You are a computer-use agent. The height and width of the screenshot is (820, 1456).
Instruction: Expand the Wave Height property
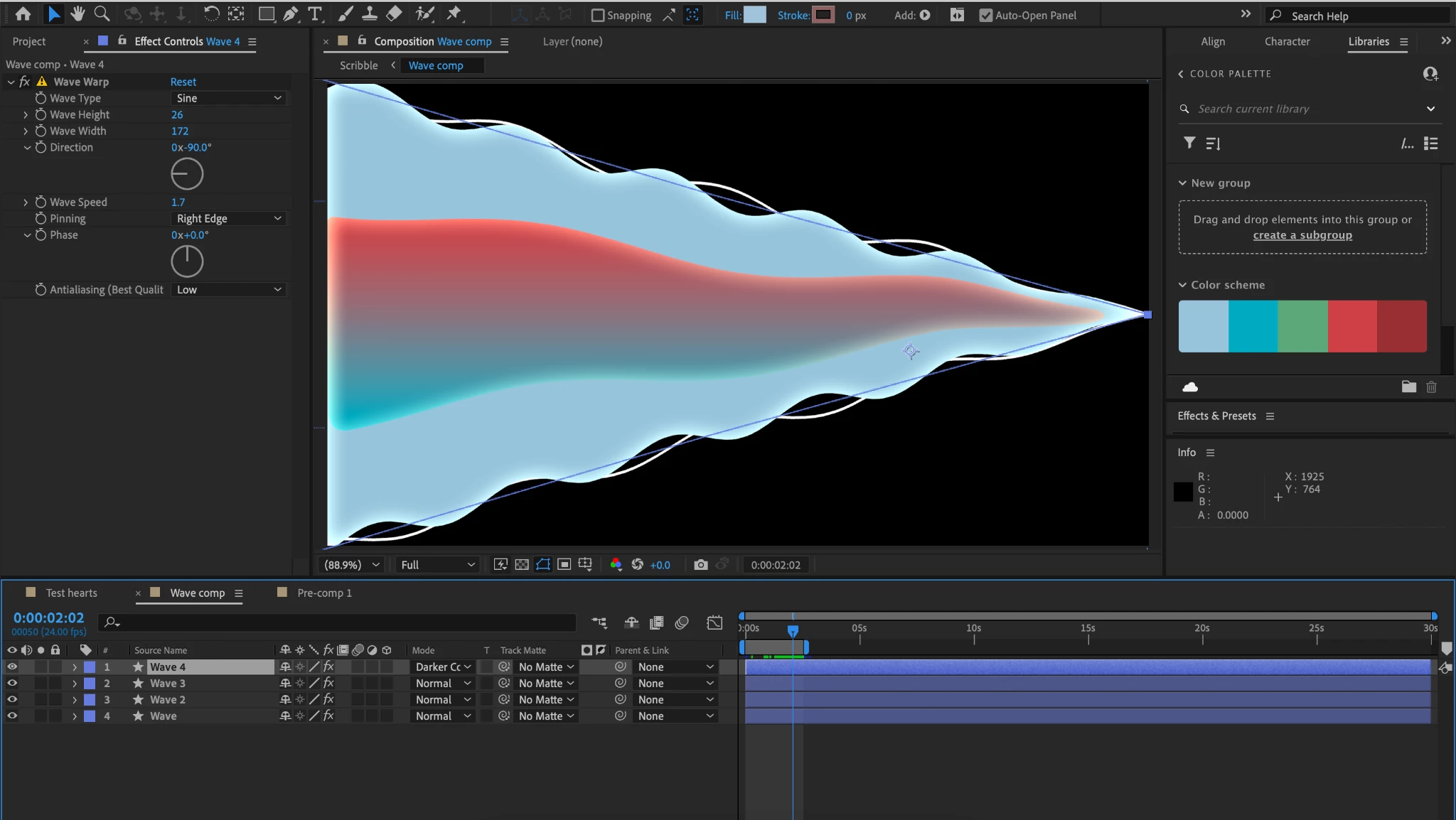26,115
